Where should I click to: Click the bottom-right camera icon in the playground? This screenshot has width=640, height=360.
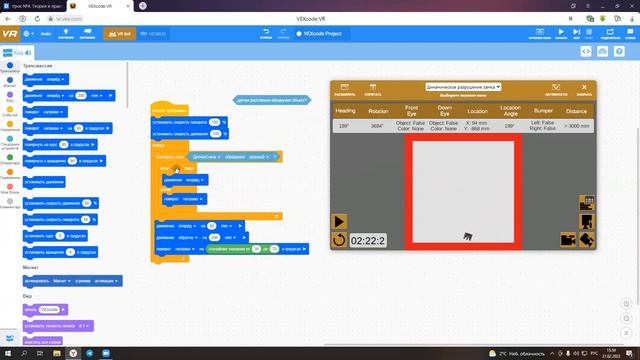click(587, 240)
